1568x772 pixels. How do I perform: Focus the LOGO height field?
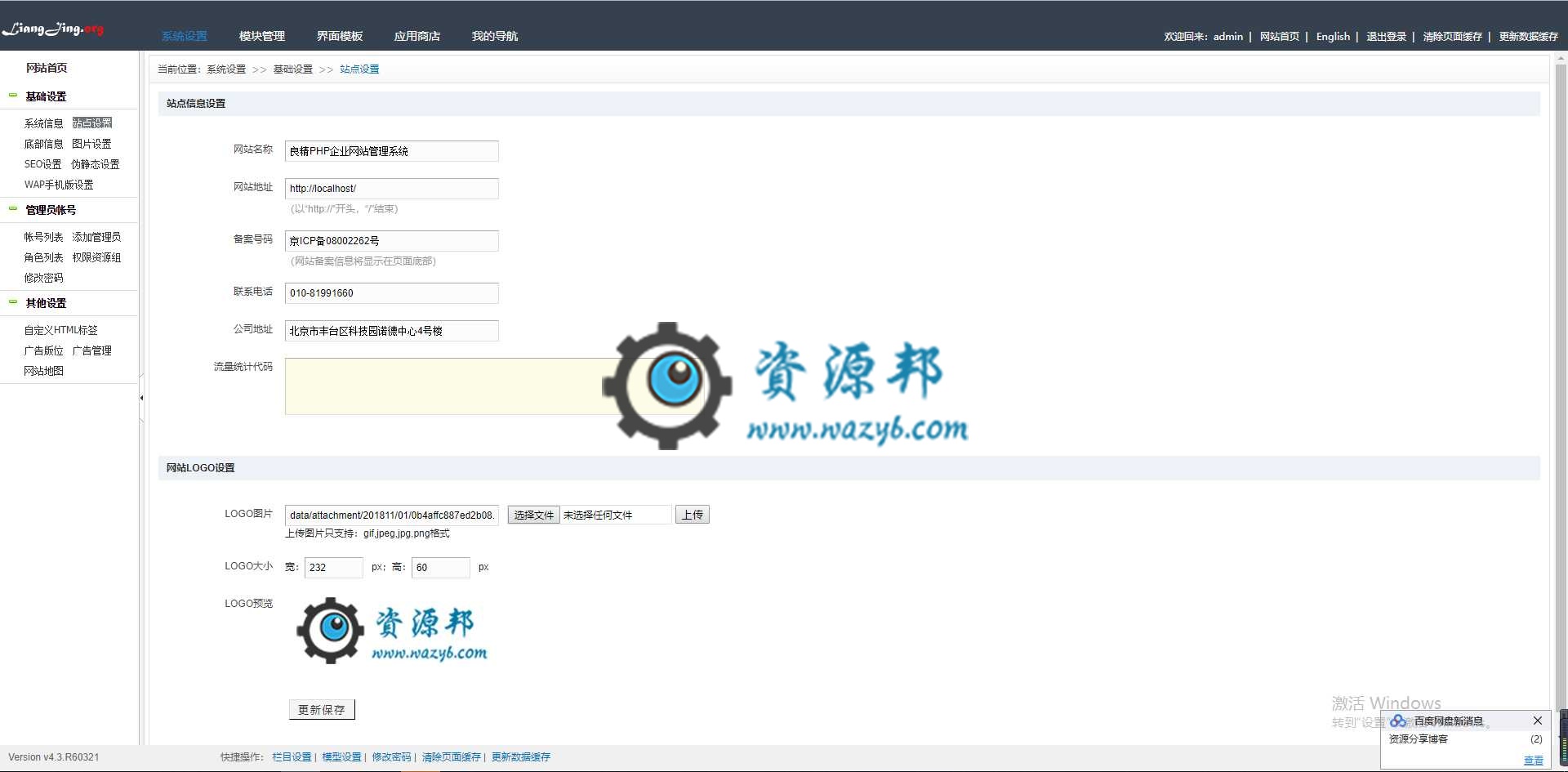coord(440,568)
